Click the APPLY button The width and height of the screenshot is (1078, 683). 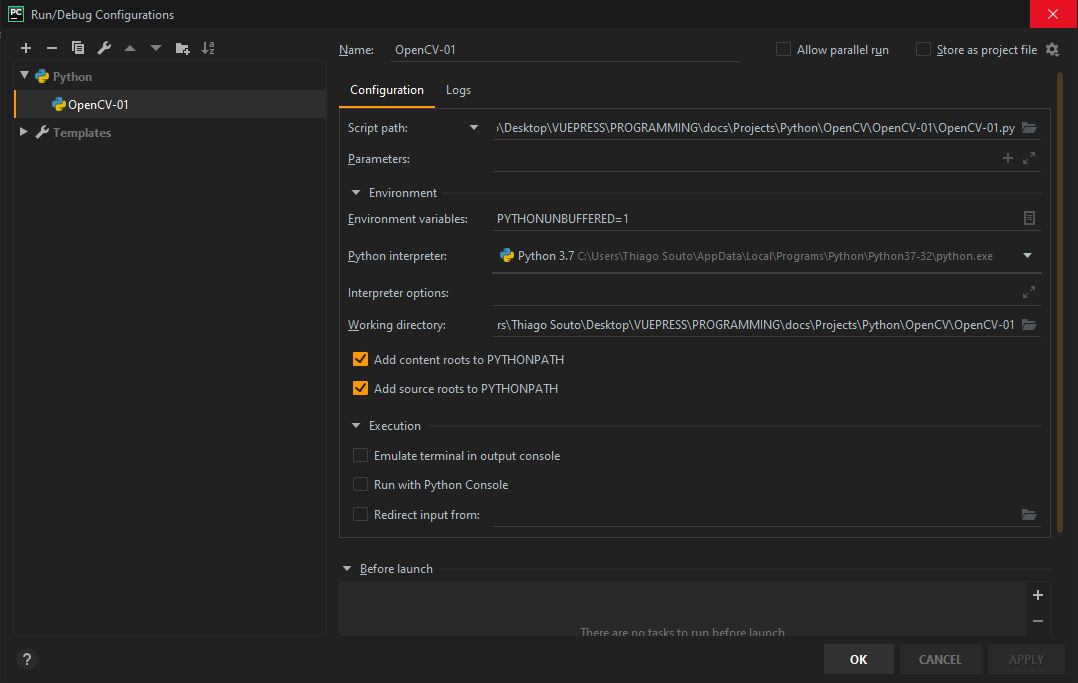pos(1026,659)
